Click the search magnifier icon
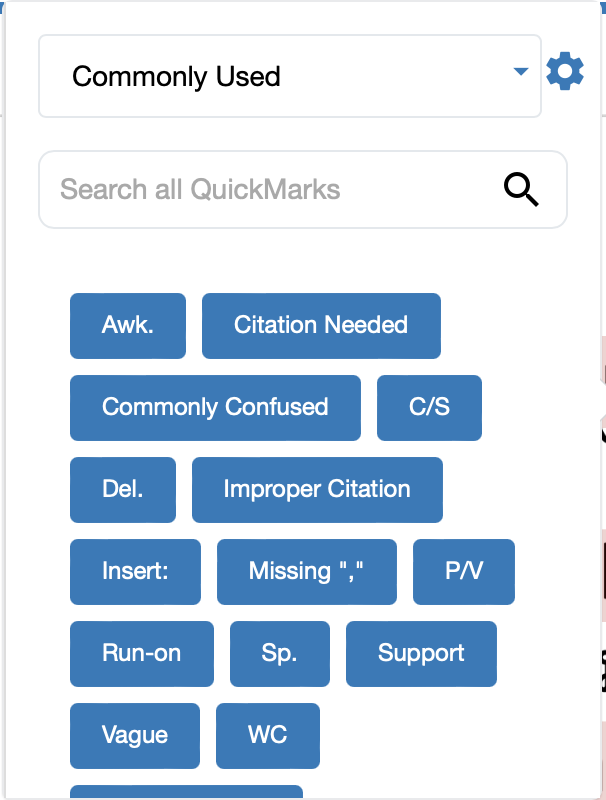Screen dimensions: 606x800 pyautogui.click(x=521, y=189)
